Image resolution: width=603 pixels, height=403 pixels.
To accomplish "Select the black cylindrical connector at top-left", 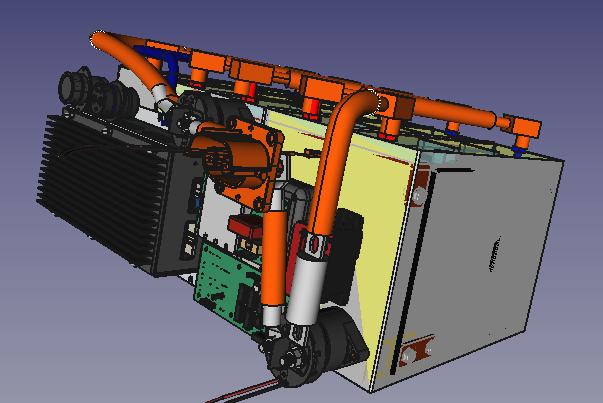I will [x=88, y=90].
